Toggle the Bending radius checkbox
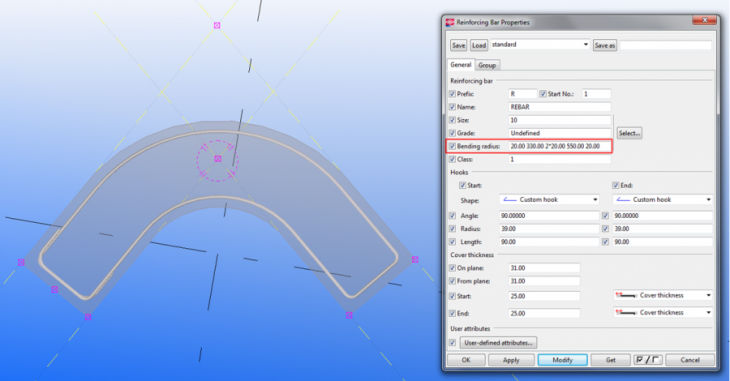 click(x=452, y=146)
